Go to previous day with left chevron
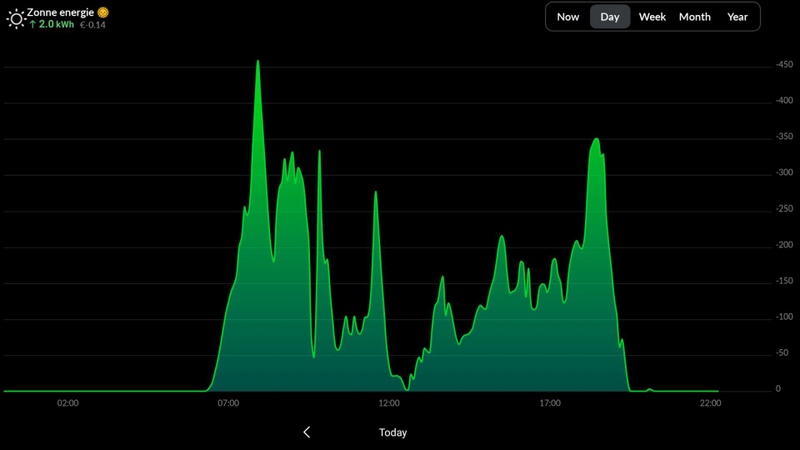Viewport: 800px width, 450px height. [307, 433]
